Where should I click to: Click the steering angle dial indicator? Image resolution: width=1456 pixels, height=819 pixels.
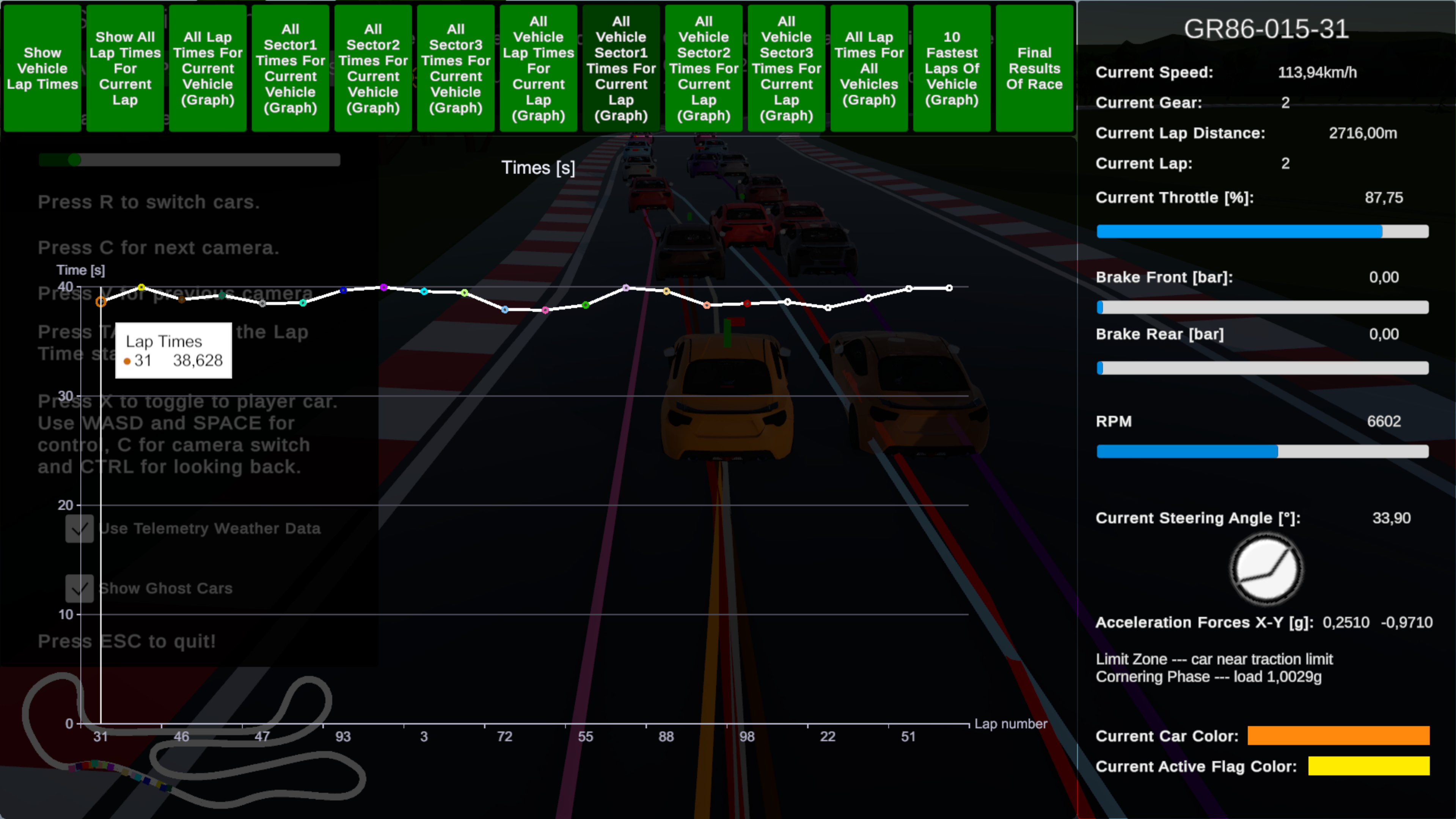tap(1266, 569)
